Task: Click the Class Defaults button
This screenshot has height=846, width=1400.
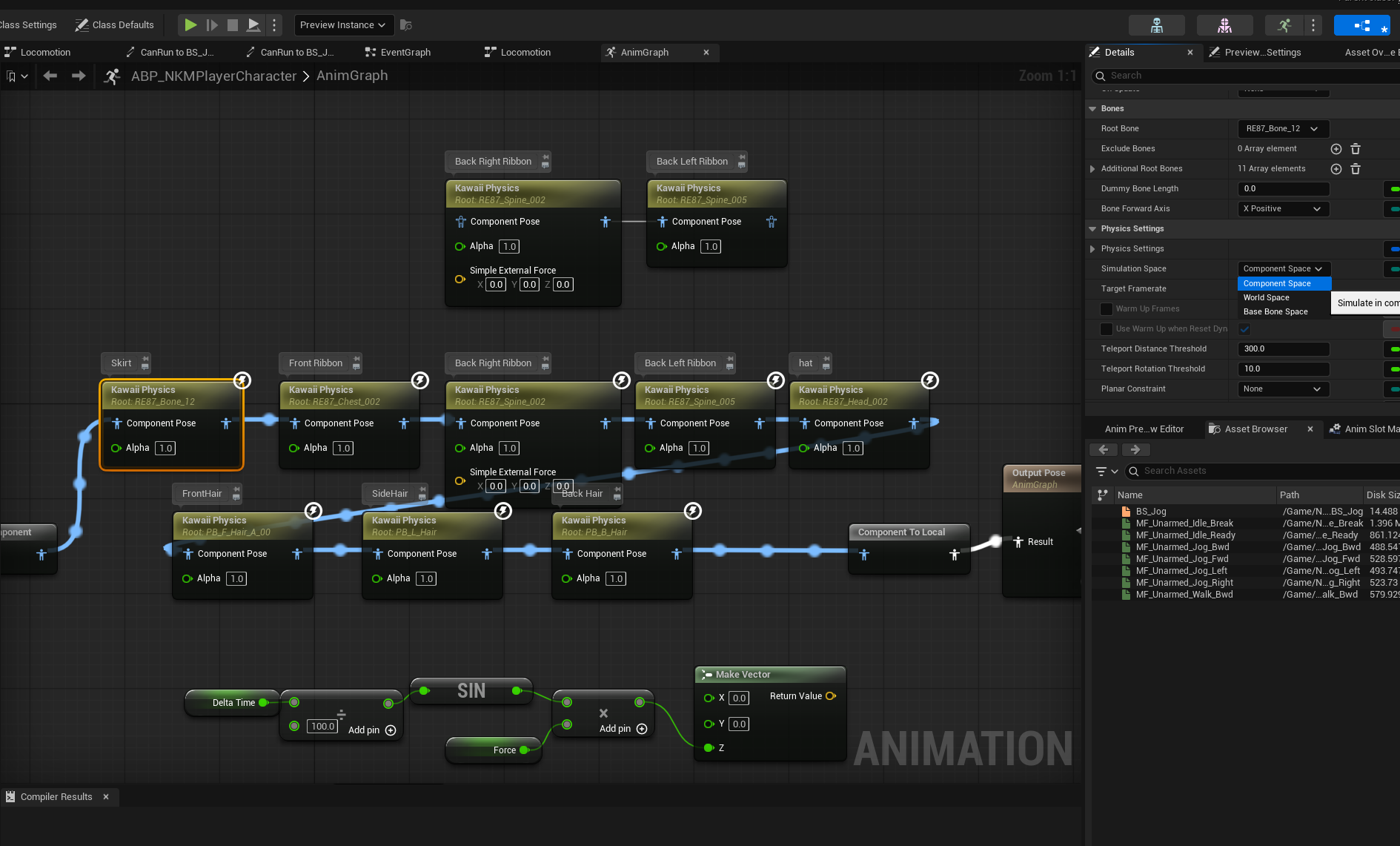Action: (x=115, y=25)
